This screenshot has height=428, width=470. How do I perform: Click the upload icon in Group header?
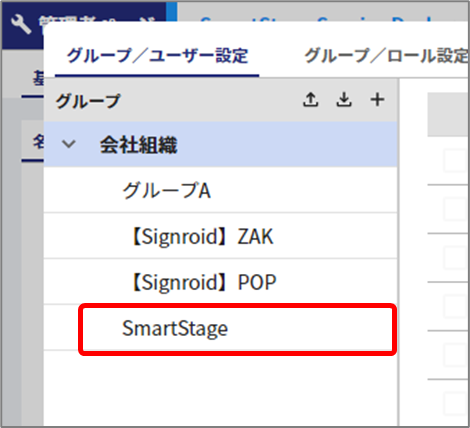click(311, 100)
